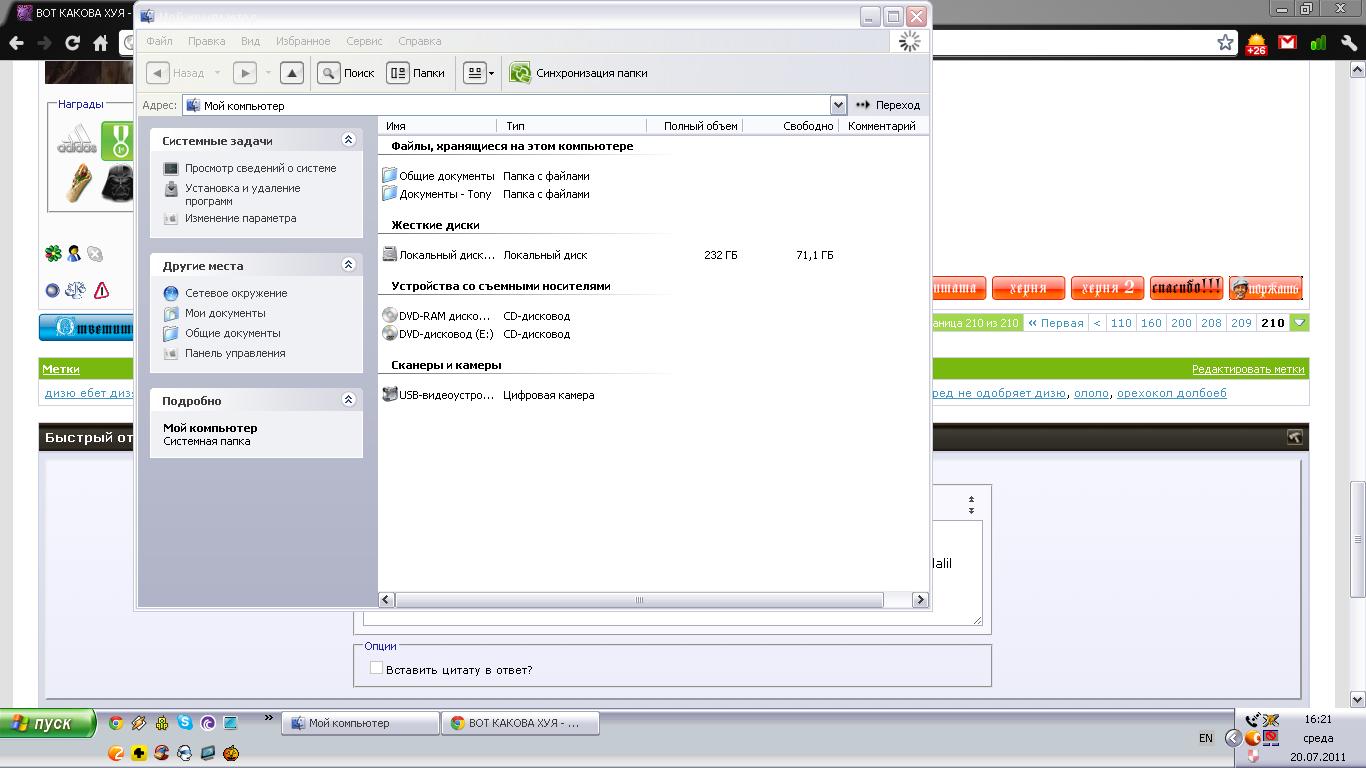
Task: Open the Вид menu
Action: [250, 41]
